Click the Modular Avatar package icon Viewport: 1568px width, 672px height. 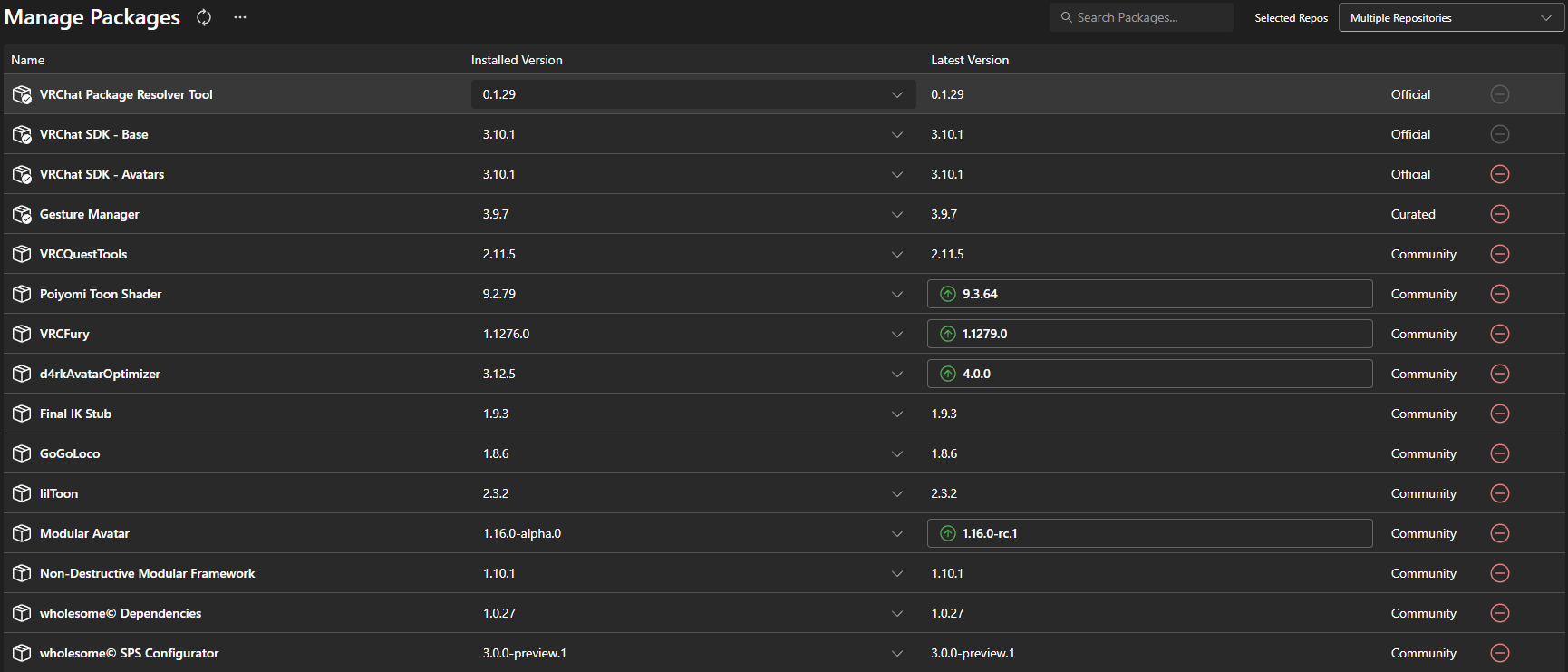tap(22, 533)
